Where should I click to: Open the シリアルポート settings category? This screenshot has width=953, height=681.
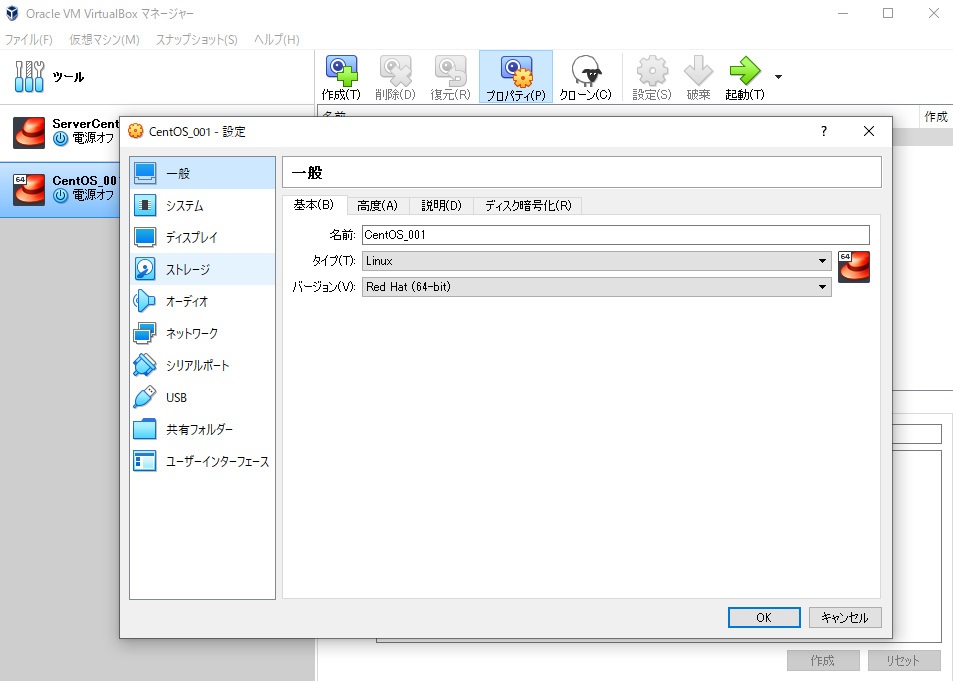(202, 365)
